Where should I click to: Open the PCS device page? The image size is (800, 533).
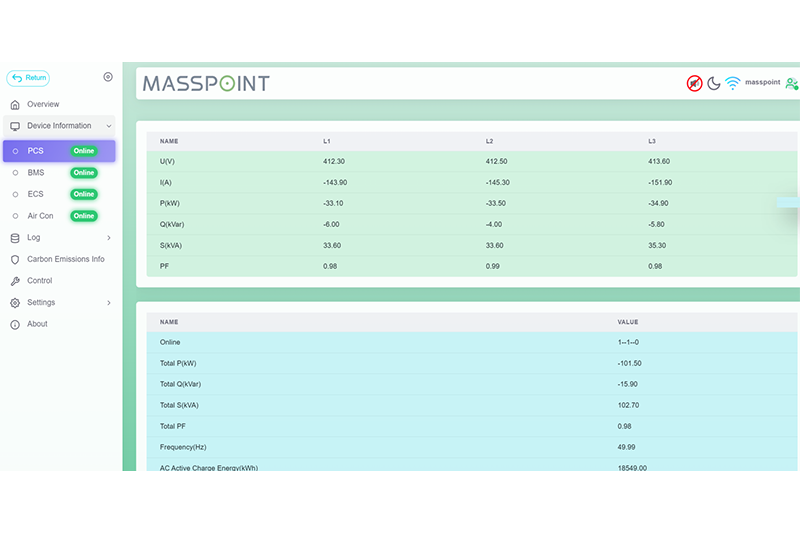coord(36,151)
